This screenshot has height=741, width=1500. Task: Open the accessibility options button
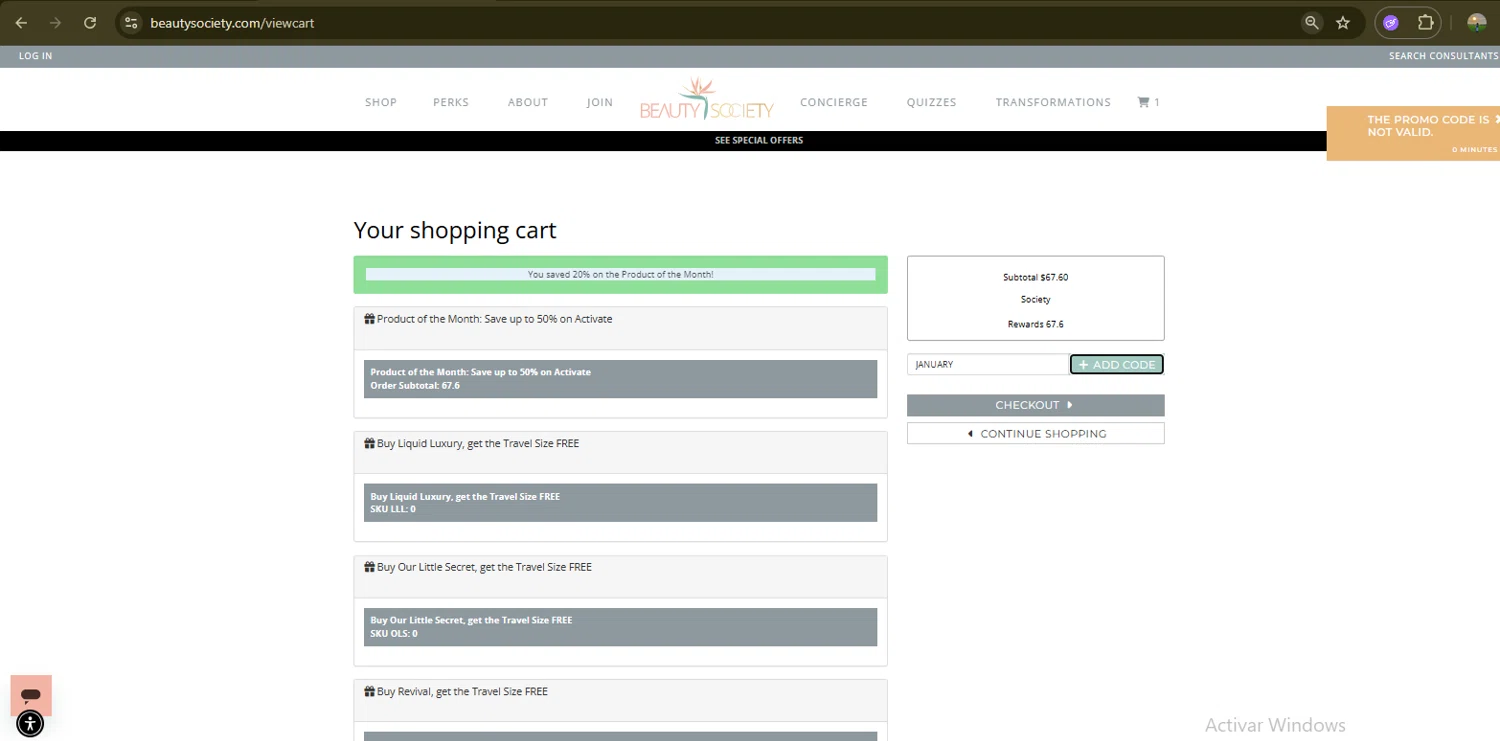[30, 724]
